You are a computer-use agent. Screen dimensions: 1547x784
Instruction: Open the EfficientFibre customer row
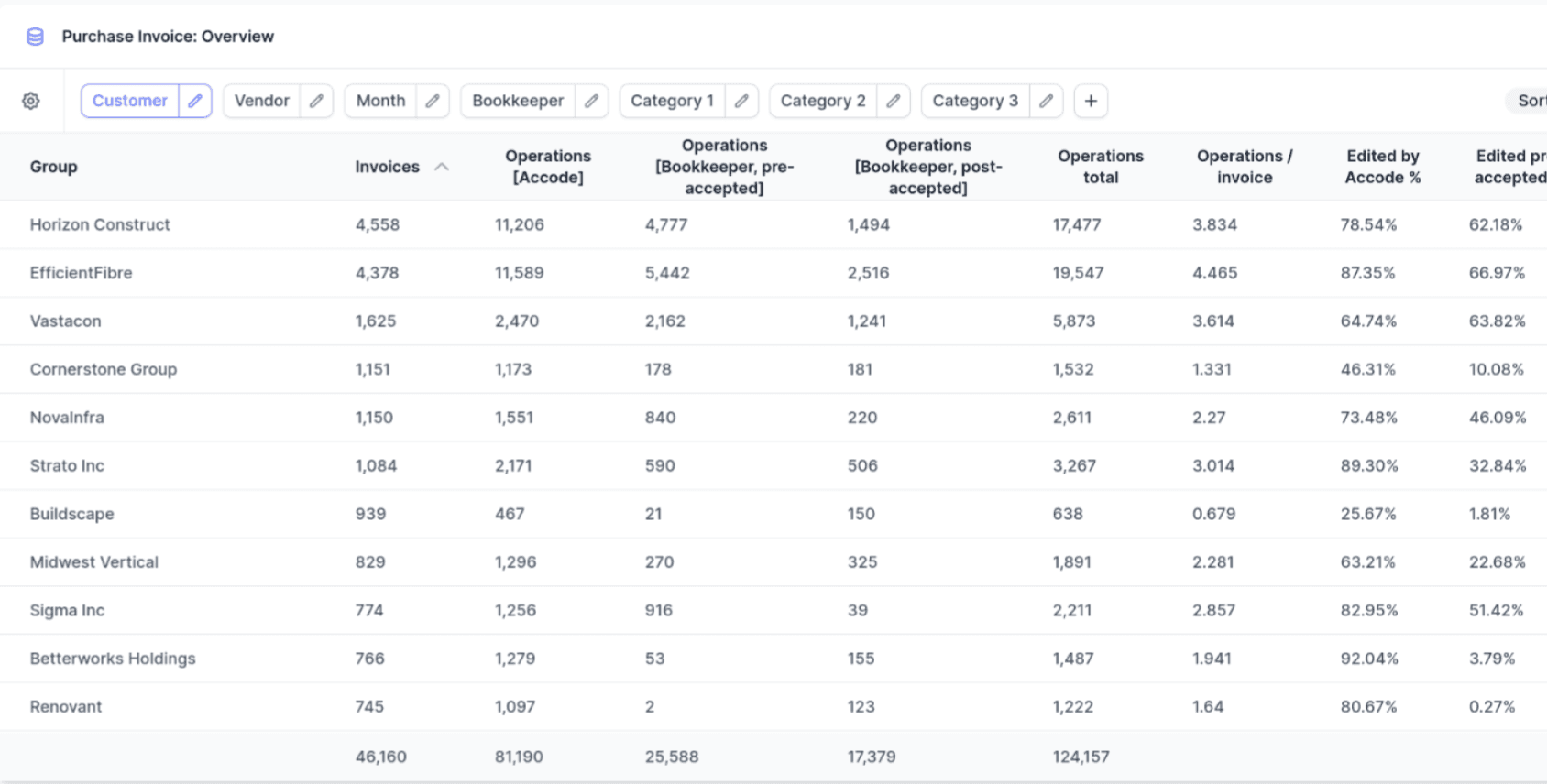tap(81, 273)
